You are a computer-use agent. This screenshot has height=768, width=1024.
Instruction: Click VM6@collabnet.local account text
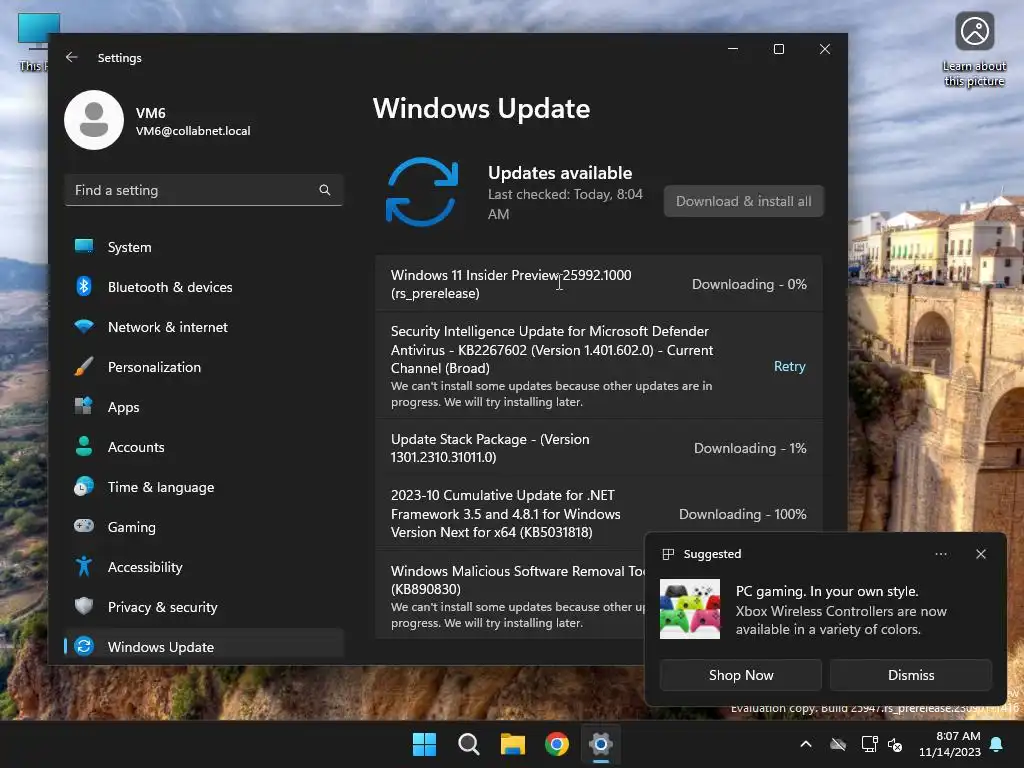tap(193, 131)
